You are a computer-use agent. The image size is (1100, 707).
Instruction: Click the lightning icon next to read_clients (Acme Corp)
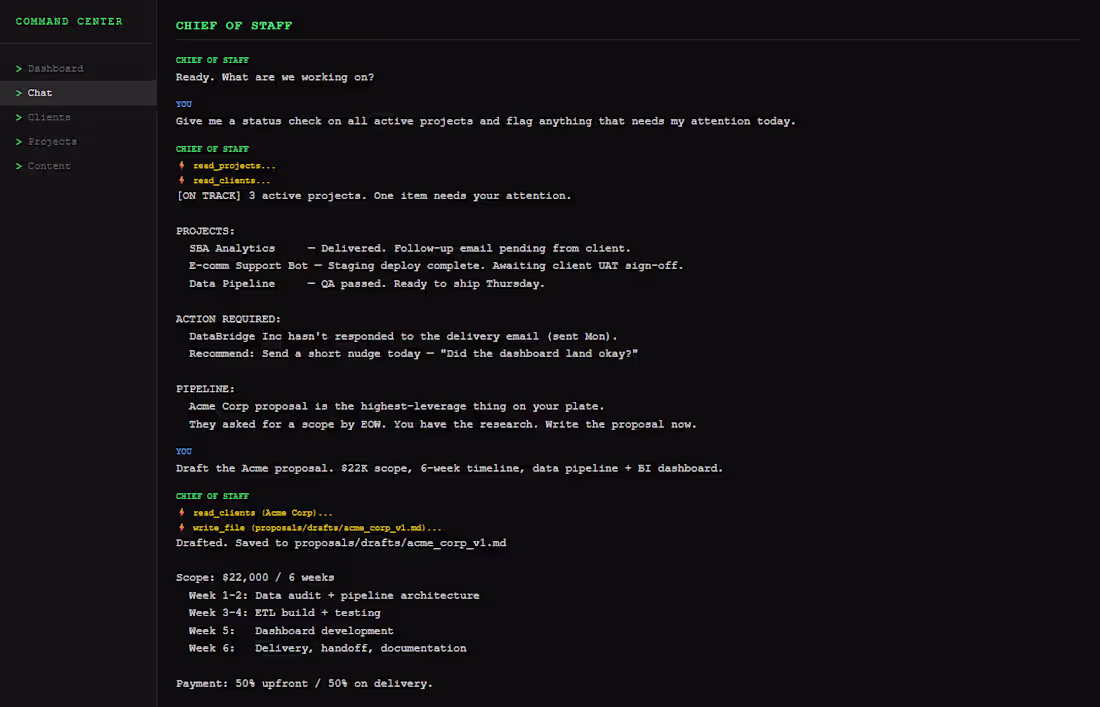click(182, 512)
